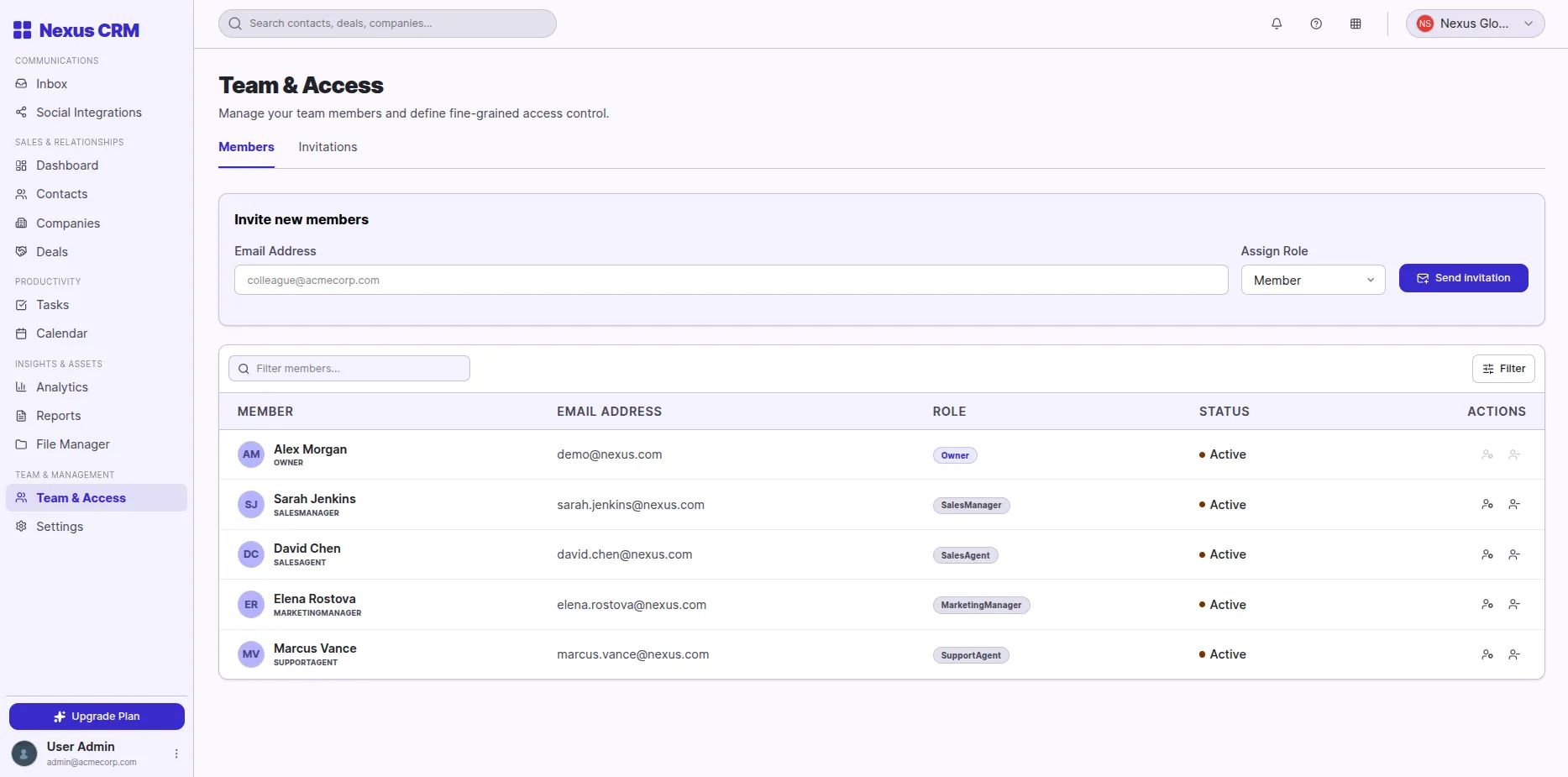Screen dimensions: 1568x777
Task: Open the User Admin three-dot menu
Action: pos(176,753)
